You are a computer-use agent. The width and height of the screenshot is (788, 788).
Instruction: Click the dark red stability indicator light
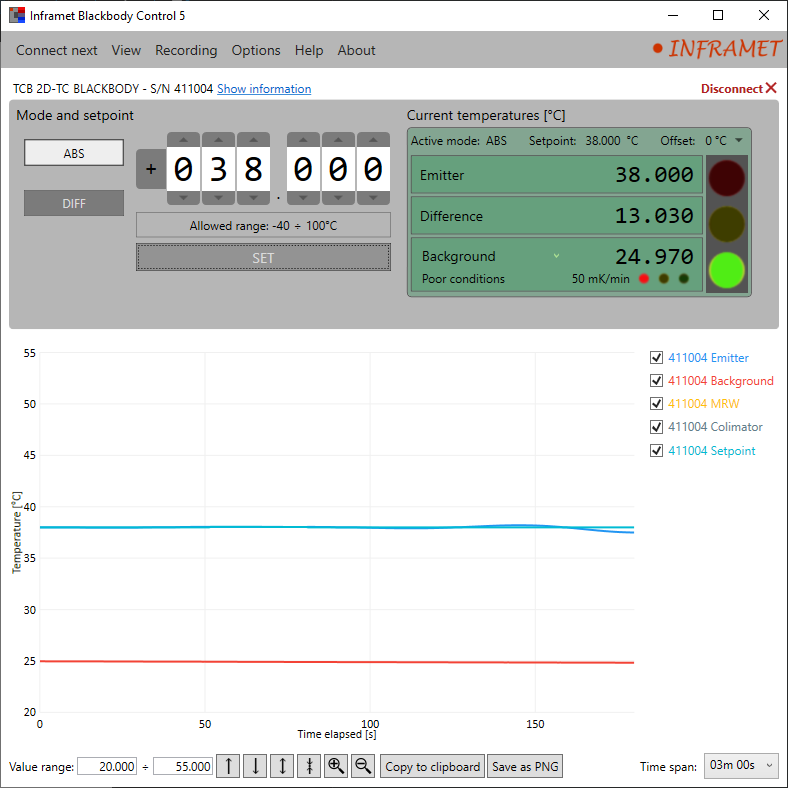coord(726,178)
